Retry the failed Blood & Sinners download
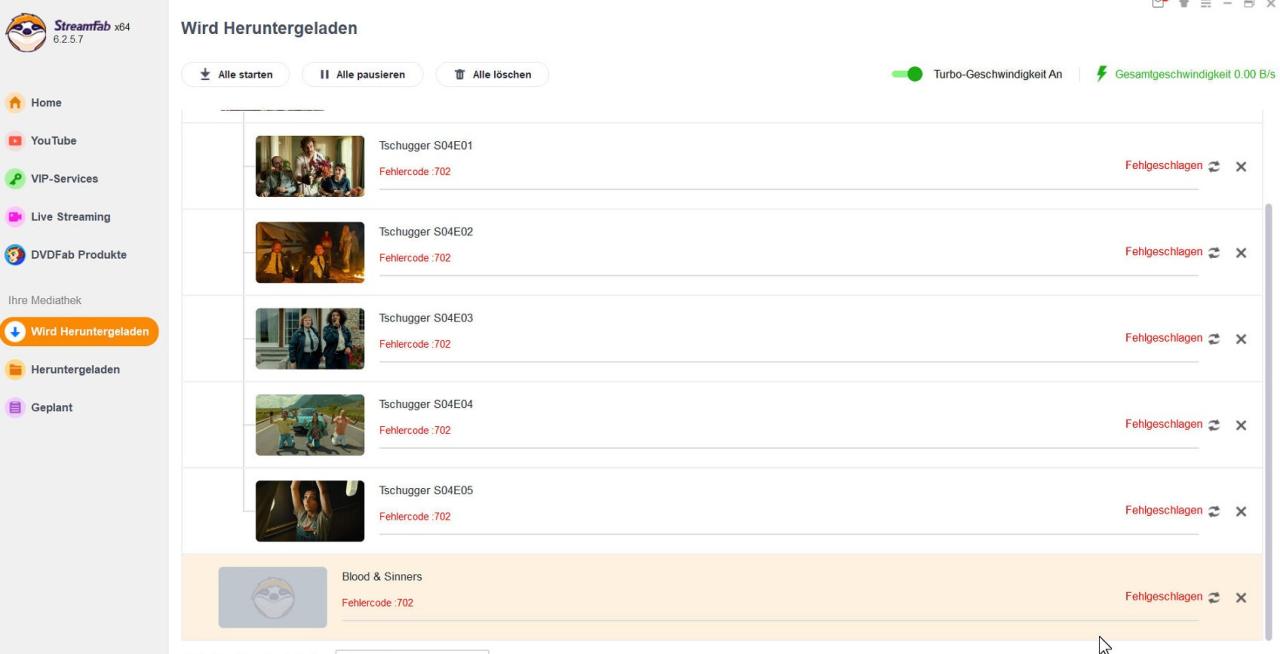The width and height of the screenshot is (1280, 654). (x=1214, y=597)
